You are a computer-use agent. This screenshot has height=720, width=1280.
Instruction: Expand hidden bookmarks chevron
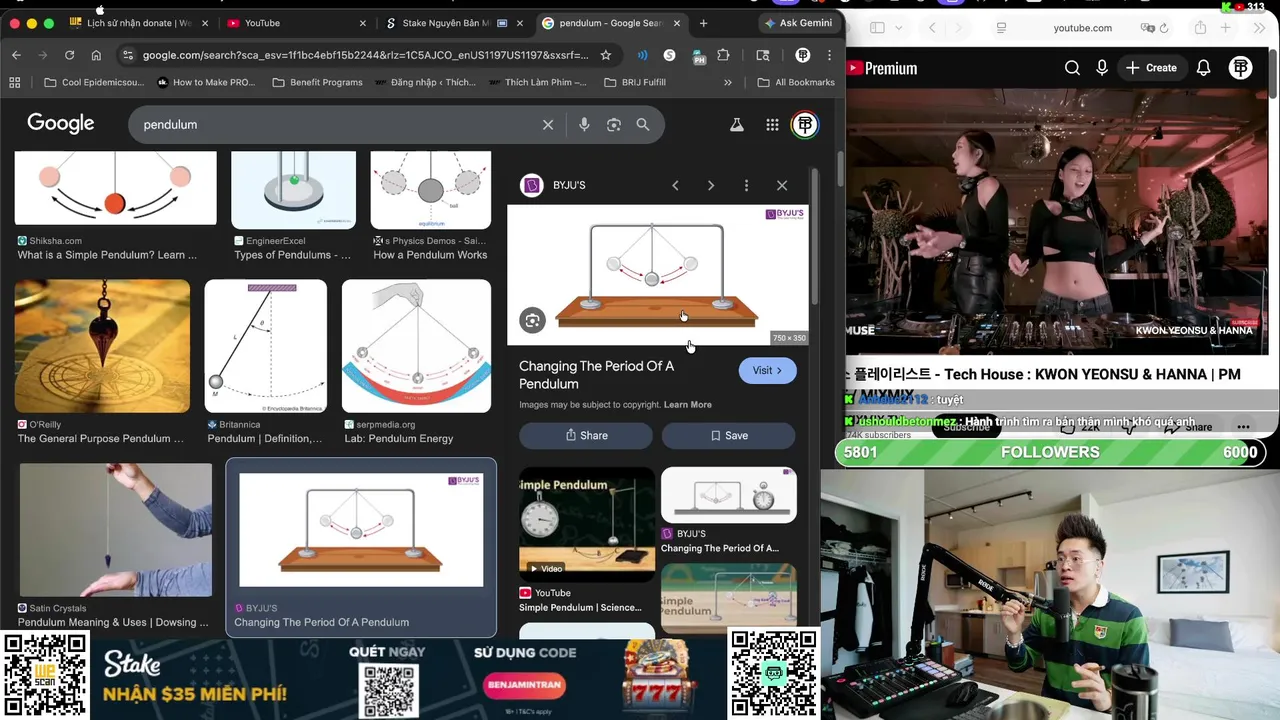point(728,82)
